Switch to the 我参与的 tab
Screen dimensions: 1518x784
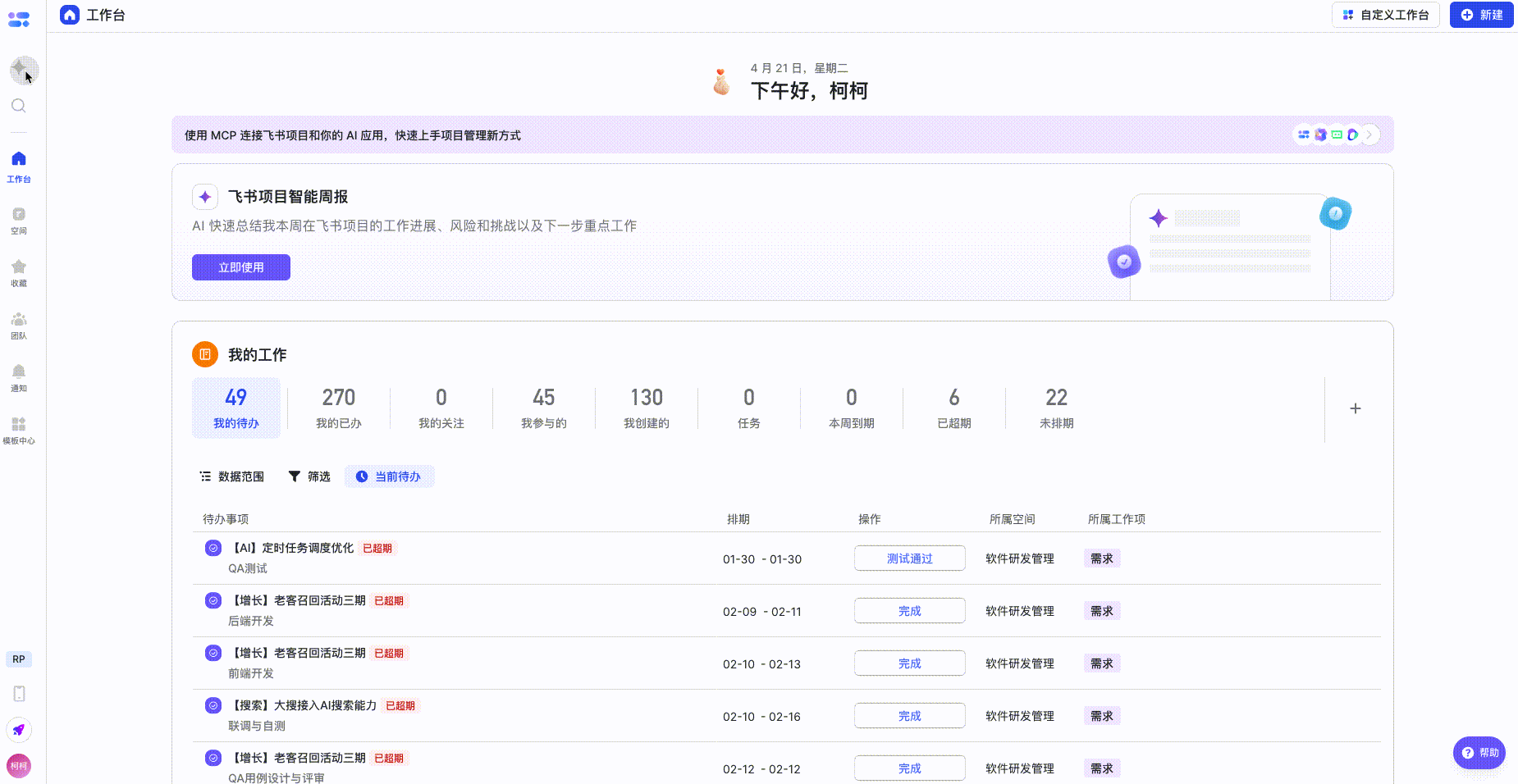[544, 408]
